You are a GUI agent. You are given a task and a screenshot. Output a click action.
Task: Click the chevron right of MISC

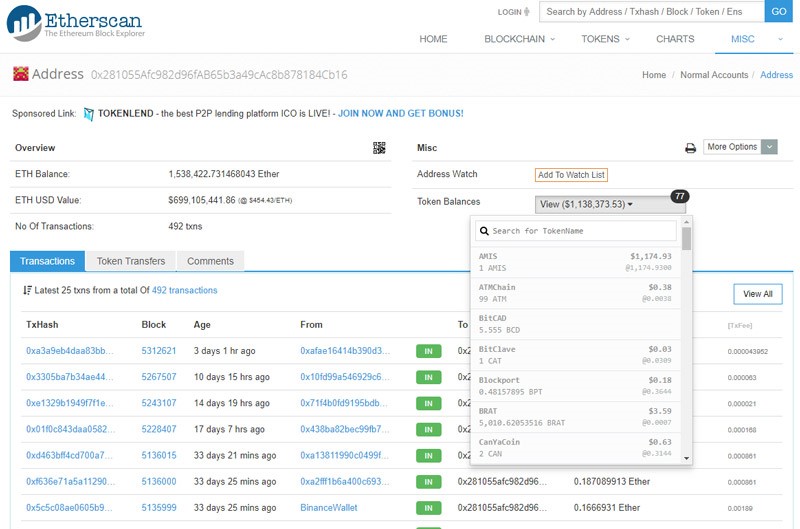point(780,39)
